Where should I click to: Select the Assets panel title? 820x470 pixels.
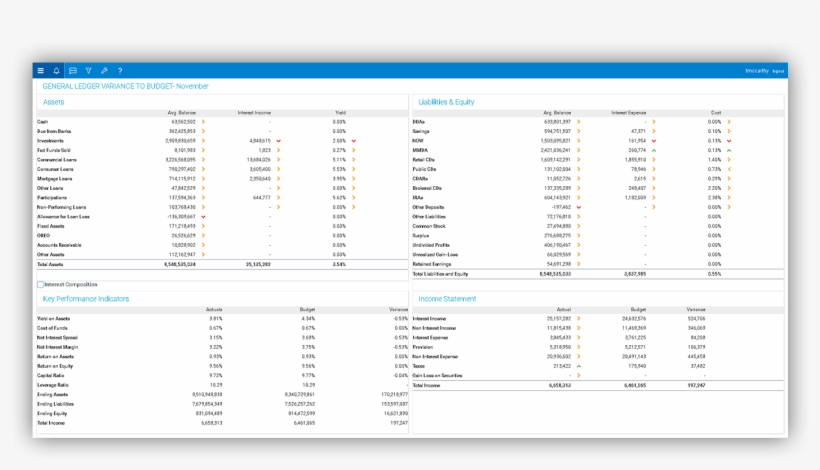coord(53,102)
